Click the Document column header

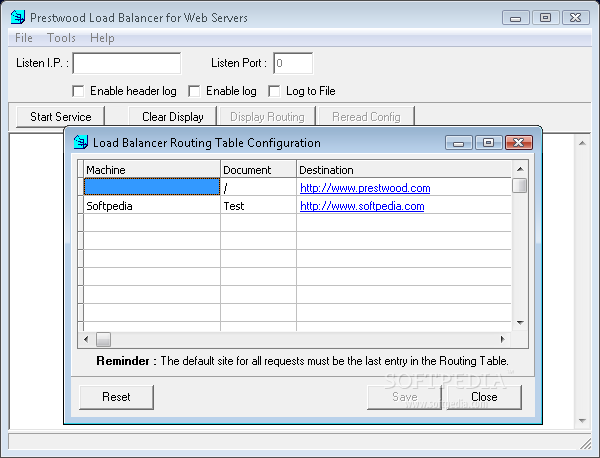click(258, 169)
